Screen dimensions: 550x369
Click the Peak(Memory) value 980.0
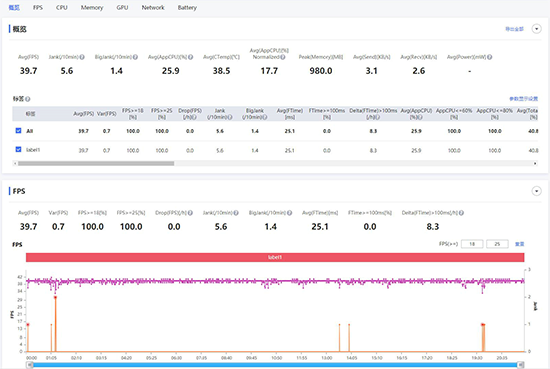pos(321,71)
